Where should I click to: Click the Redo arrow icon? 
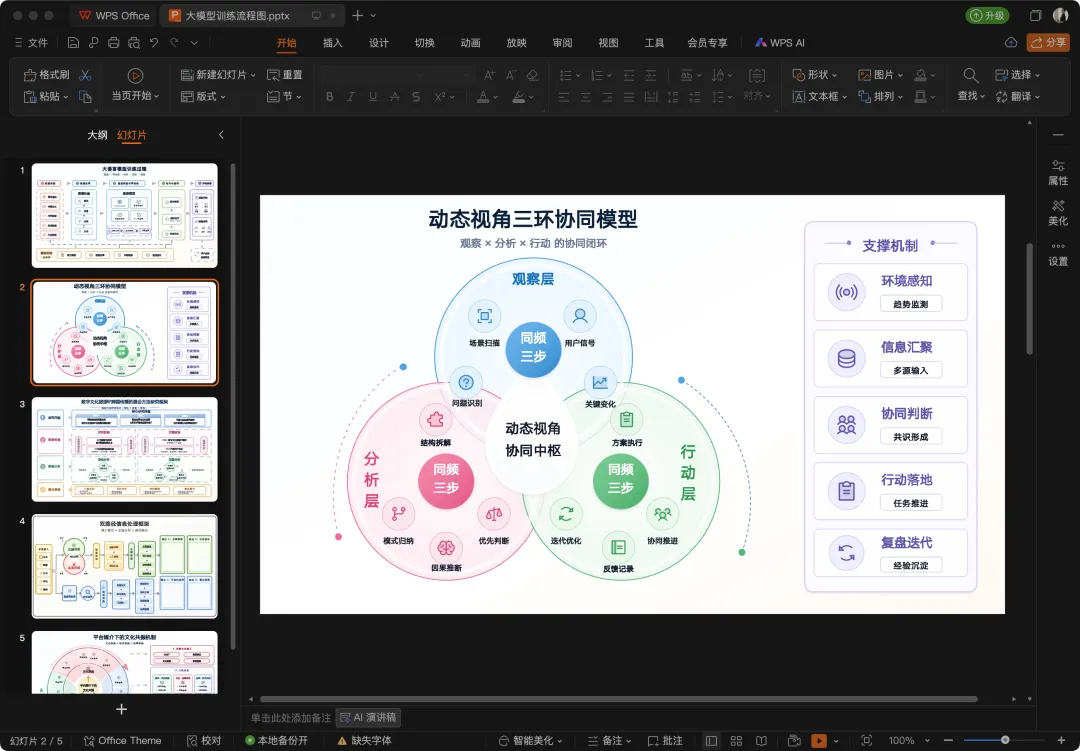tap(174, 43)
